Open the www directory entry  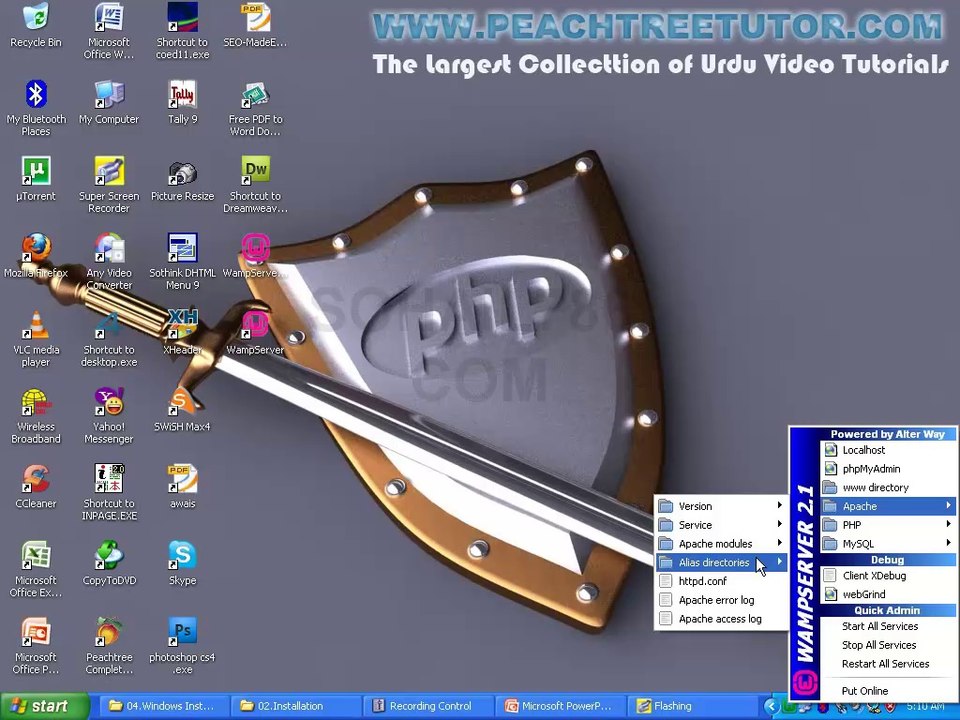click(888, 487)
